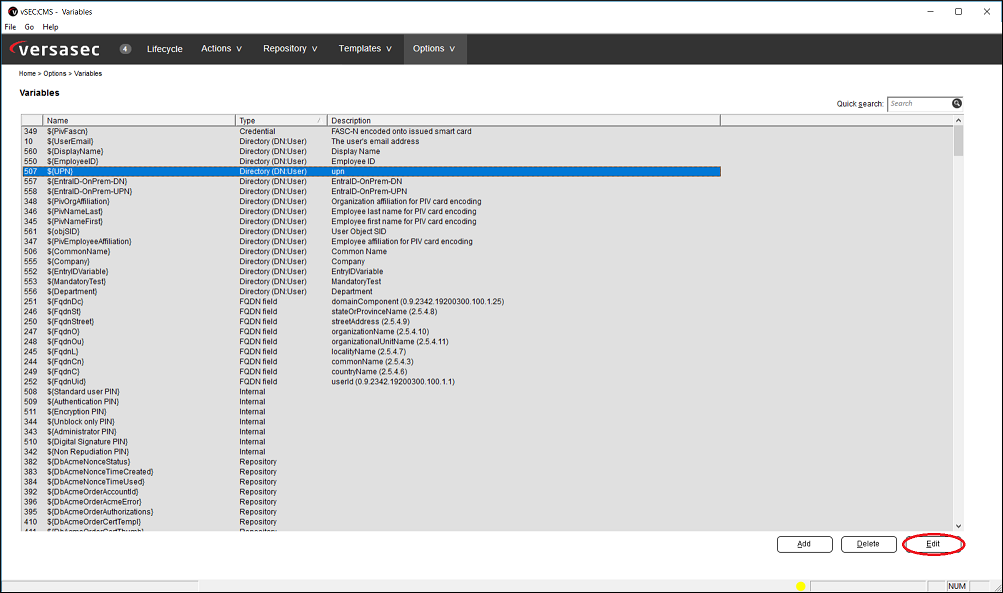Image resolution: width=1003 pixels, height=593 pixels.
Task: Open the Options dropdown menu
Action: (x=434, y=48)
